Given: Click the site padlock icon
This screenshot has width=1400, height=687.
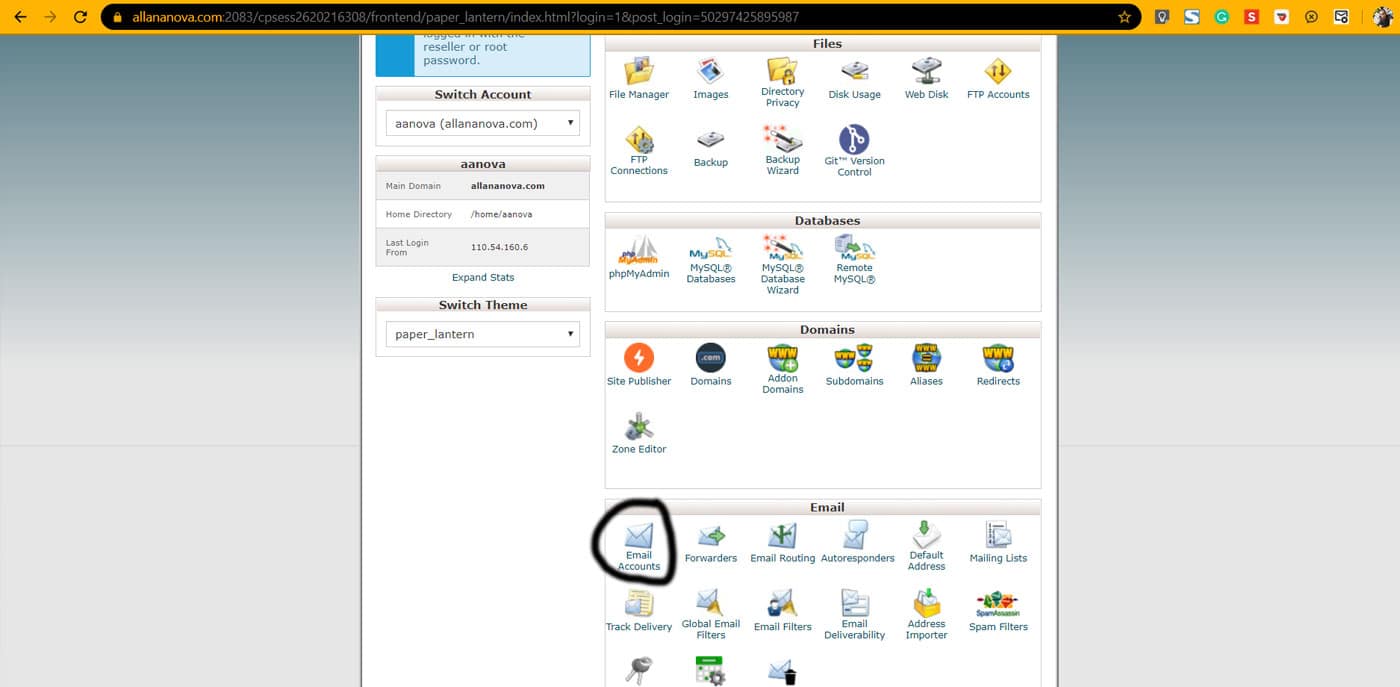Looking at the screenshot, I should [118, 17].
